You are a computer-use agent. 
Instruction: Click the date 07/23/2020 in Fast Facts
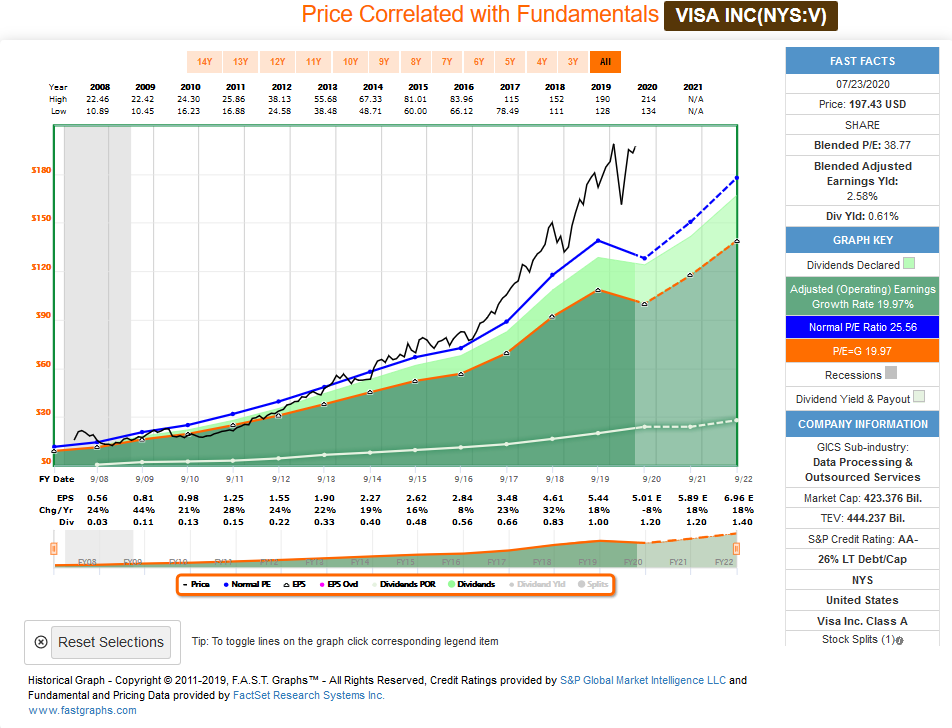862,84
